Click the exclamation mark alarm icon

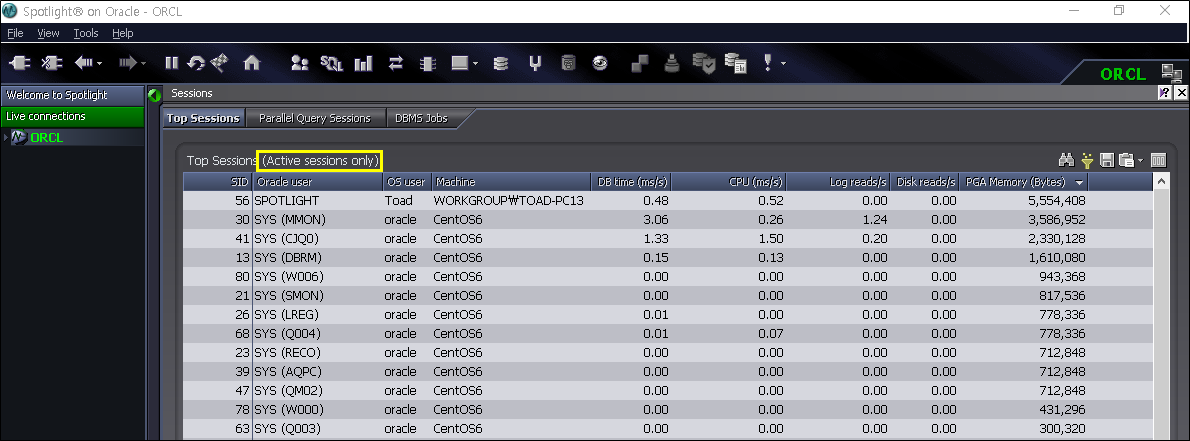click(x=767, y=64)
